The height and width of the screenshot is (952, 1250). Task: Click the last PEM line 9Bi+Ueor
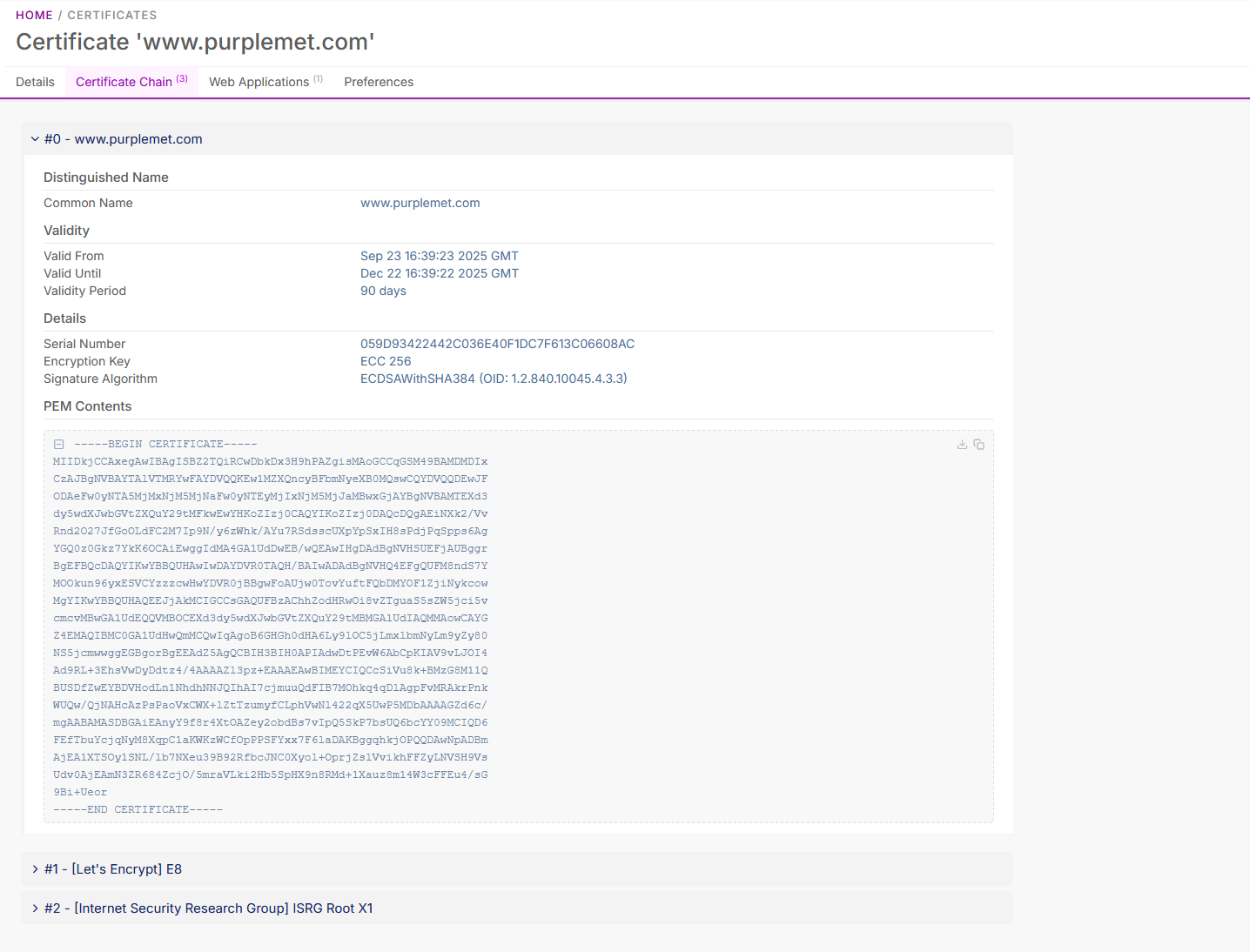(80, 792)
